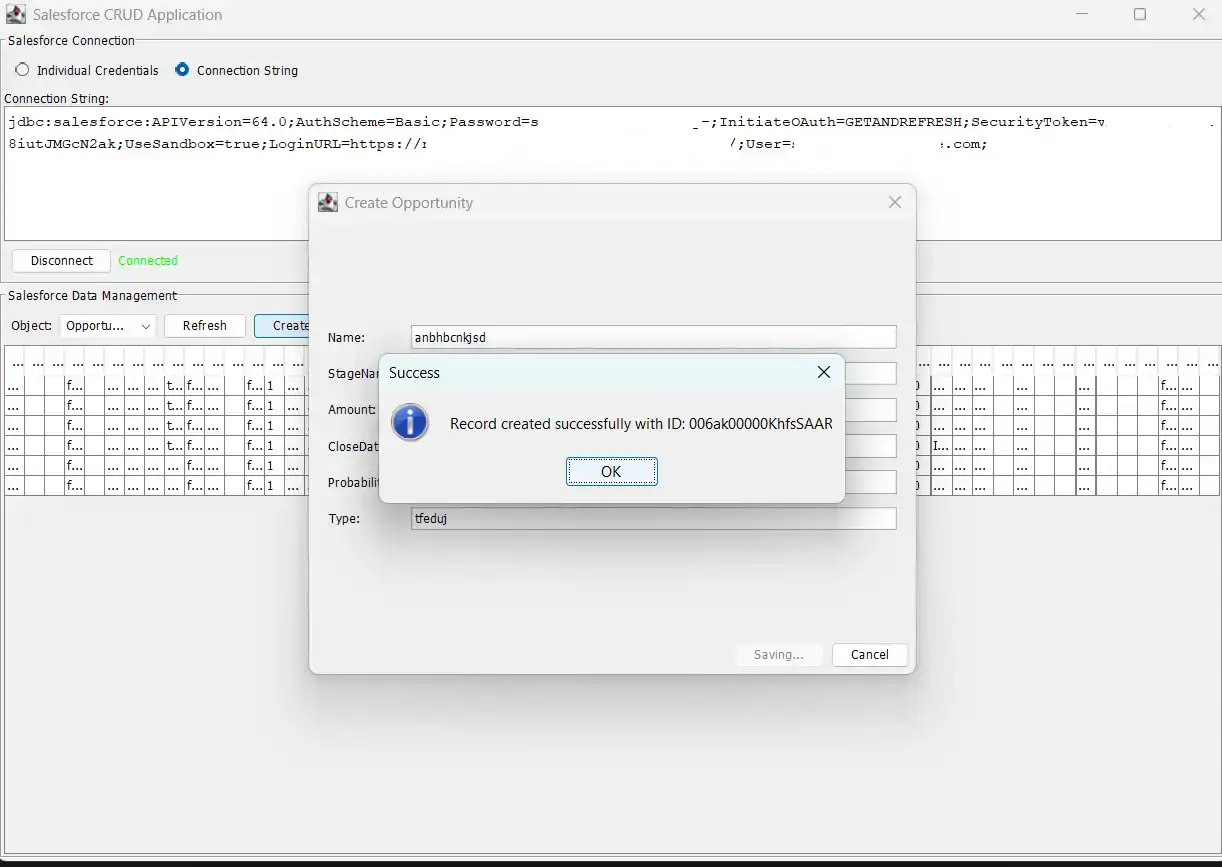Screen dimensions: 1222x867
Task: Close the main Salesforce CRUD Application window
Action: tap(1198, 15)
